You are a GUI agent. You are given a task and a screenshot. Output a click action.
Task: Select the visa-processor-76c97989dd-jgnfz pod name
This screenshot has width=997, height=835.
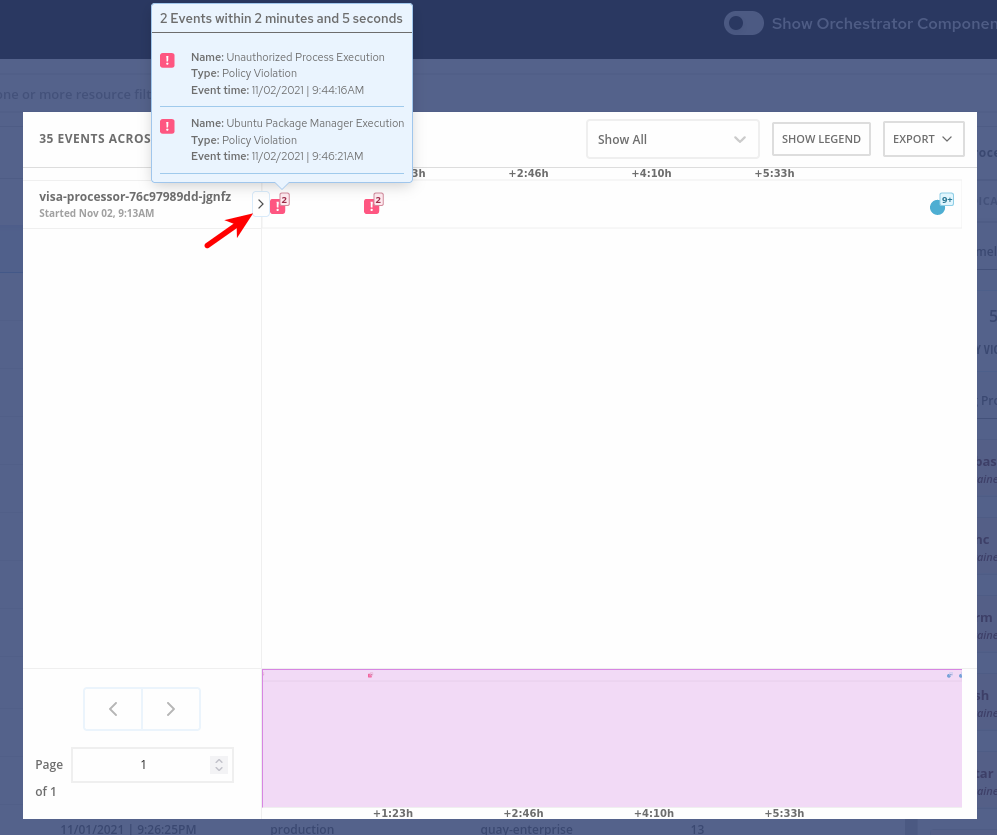point(135,197)
